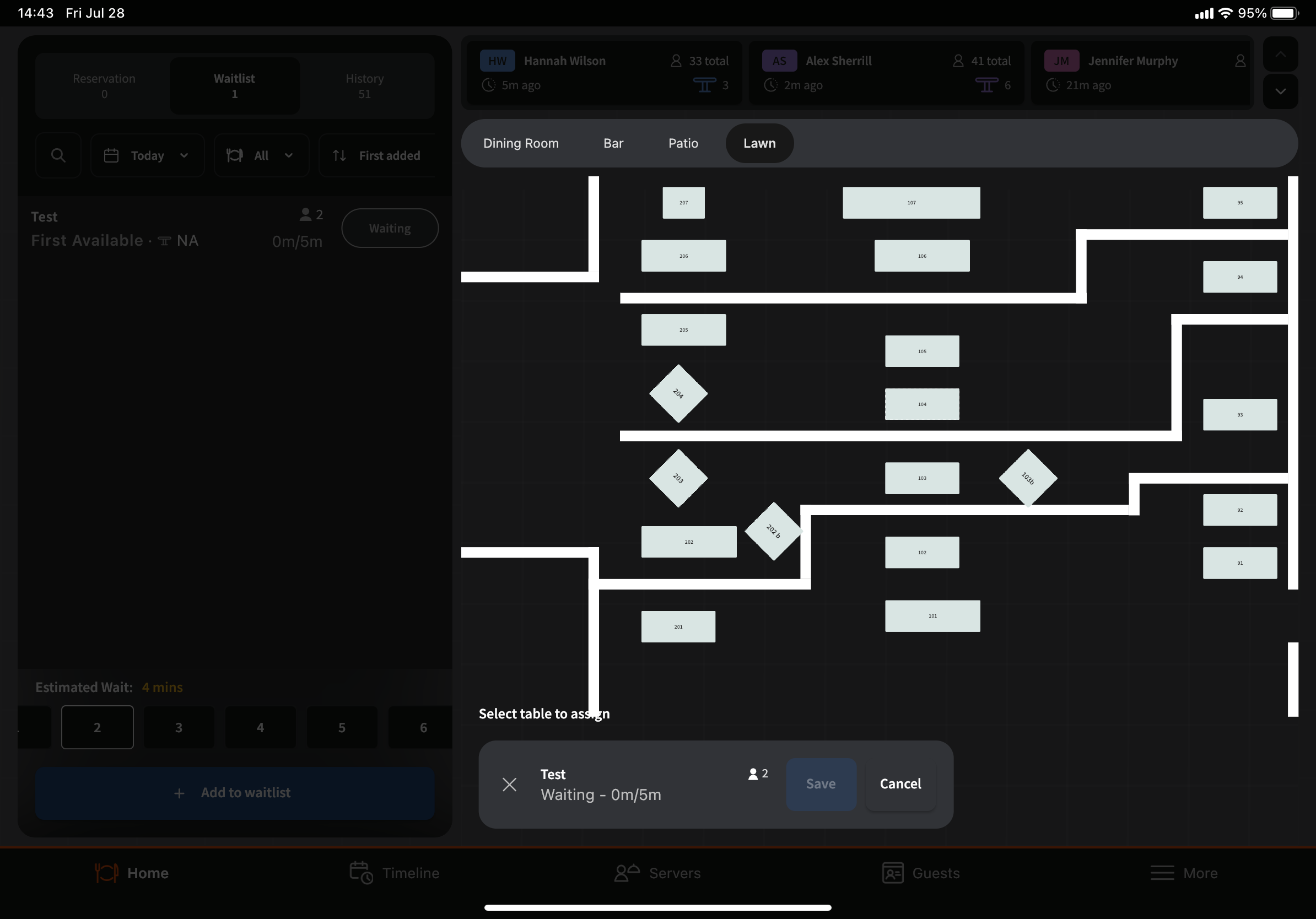Switch to the Dining Room tab

coord(520,143)
